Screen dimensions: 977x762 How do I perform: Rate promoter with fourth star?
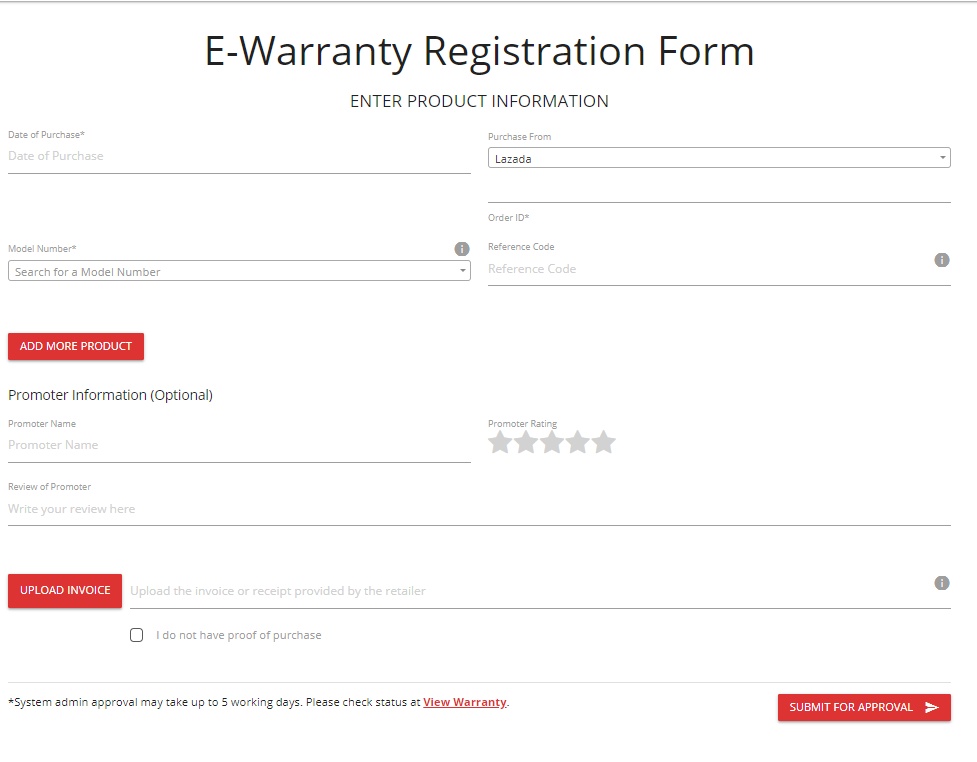coord(578,442)
